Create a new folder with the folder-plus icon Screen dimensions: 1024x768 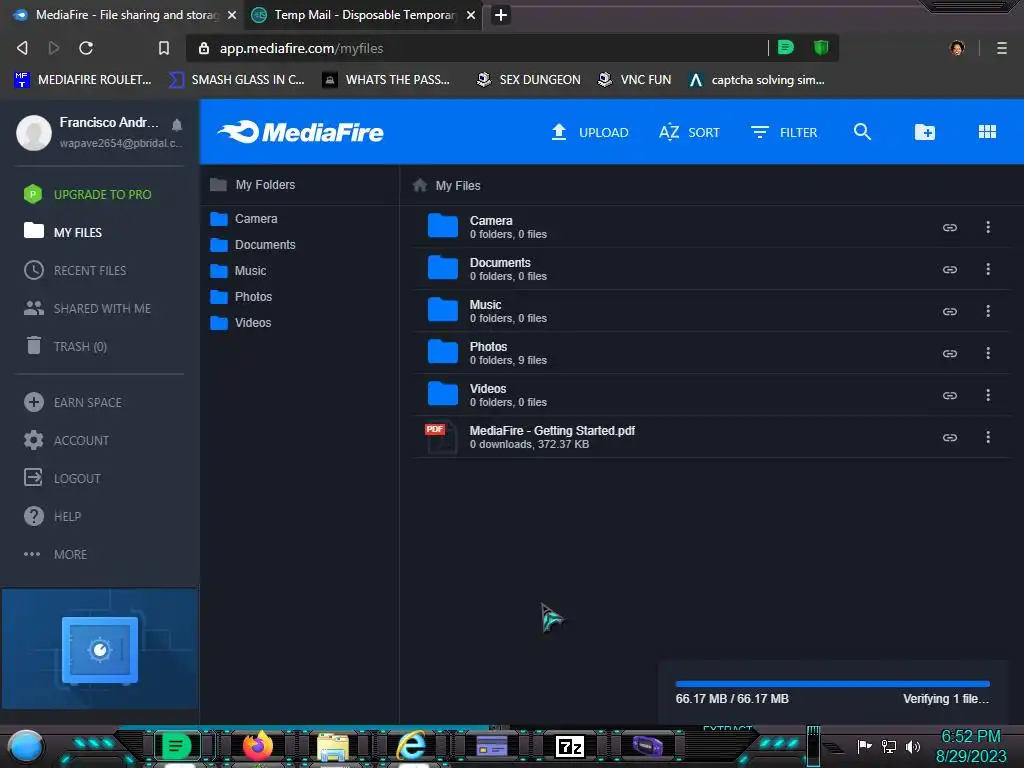[924, 132]
